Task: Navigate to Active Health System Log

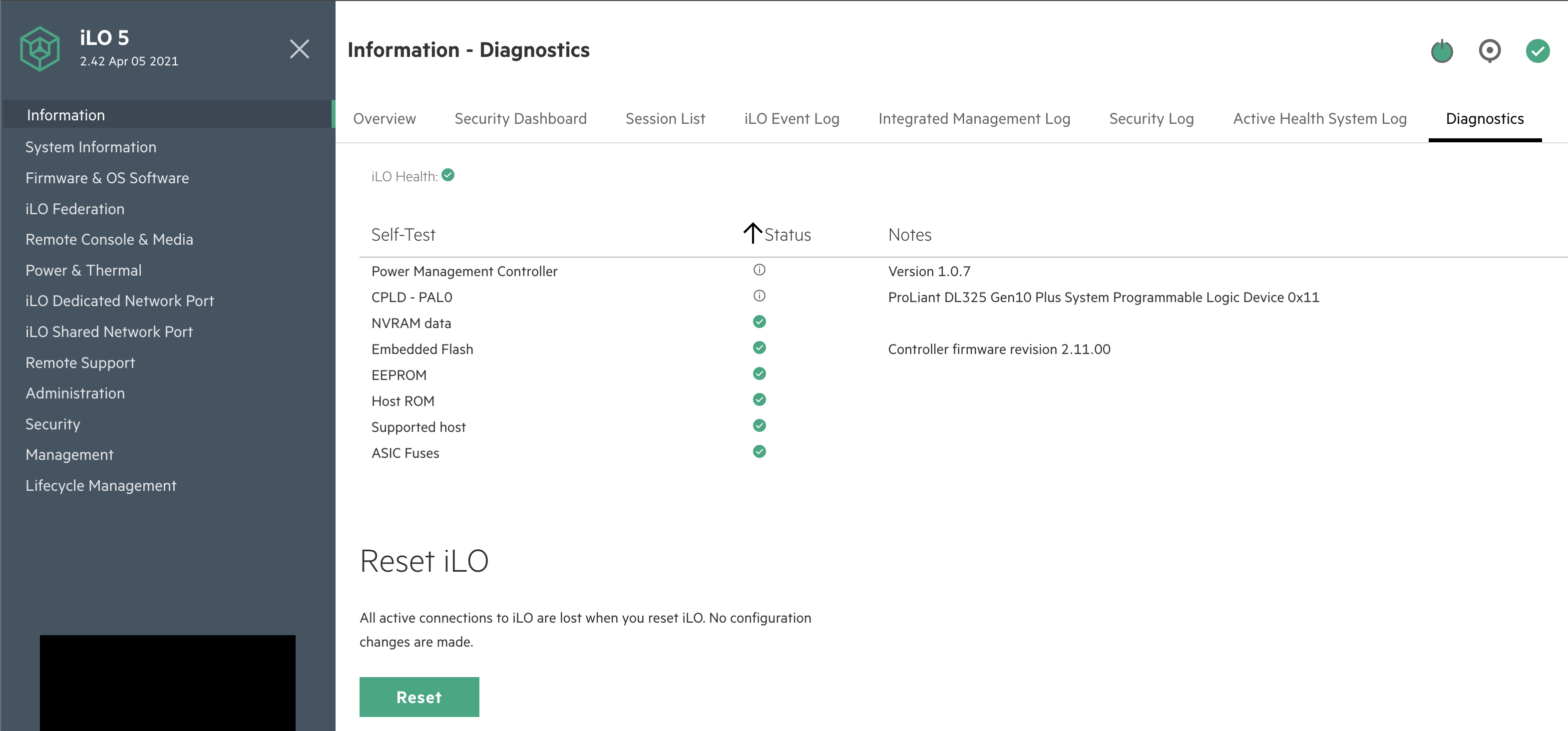Action: click(x=1318, y=118)
